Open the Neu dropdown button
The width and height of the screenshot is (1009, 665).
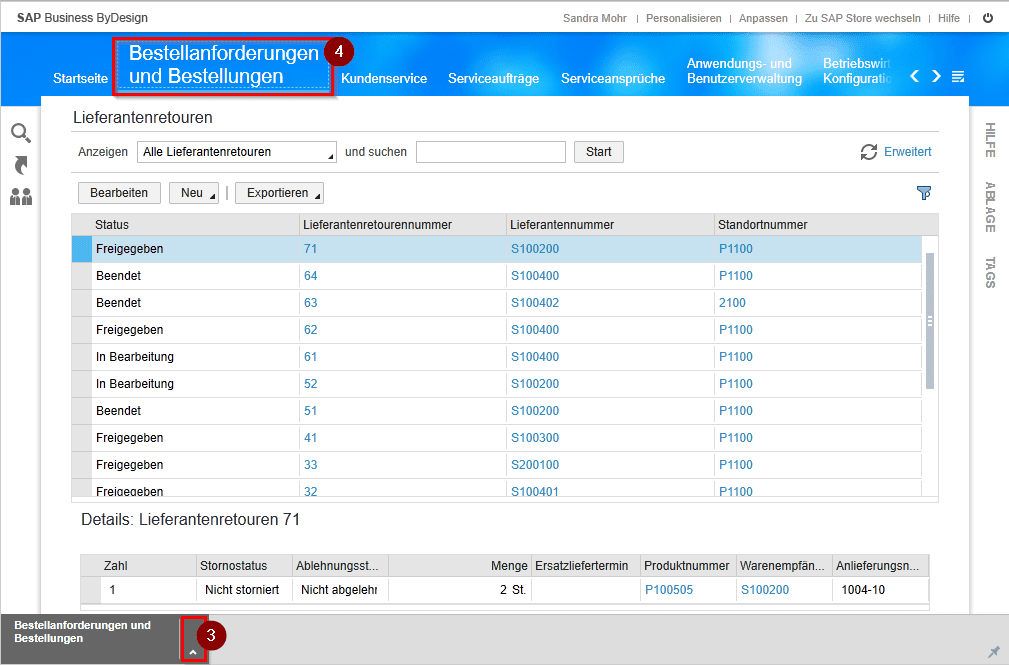point(194,192)
